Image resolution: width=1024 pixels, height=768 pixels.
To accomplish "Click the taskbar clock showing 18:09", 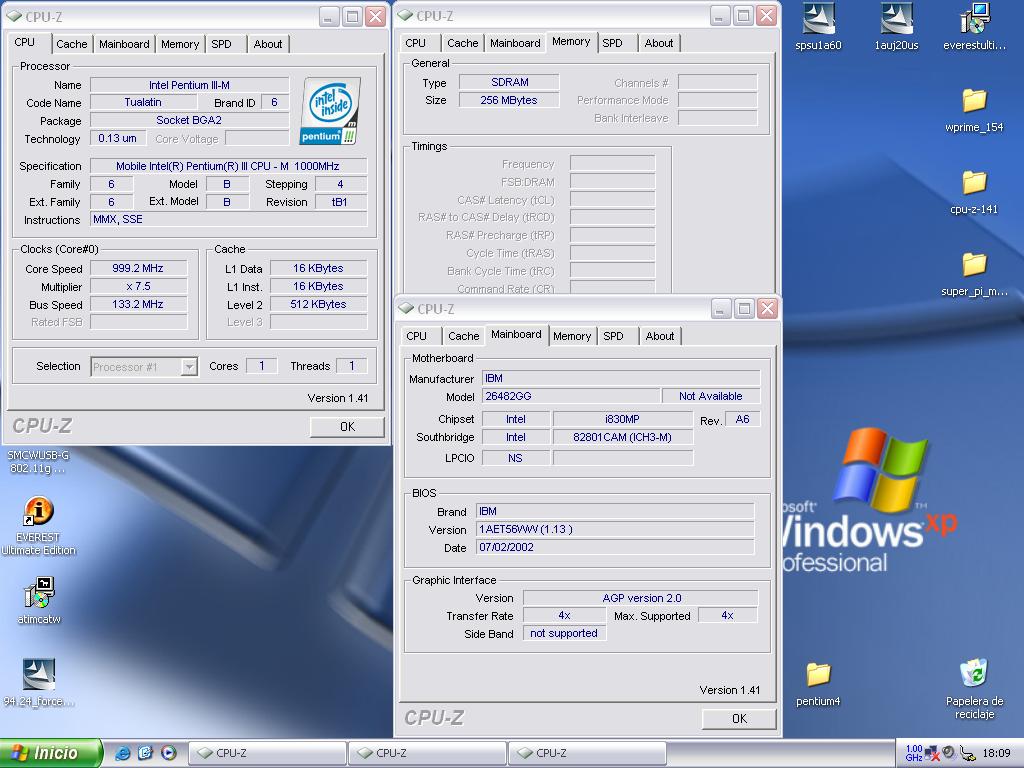I will [x=997, y=753].
